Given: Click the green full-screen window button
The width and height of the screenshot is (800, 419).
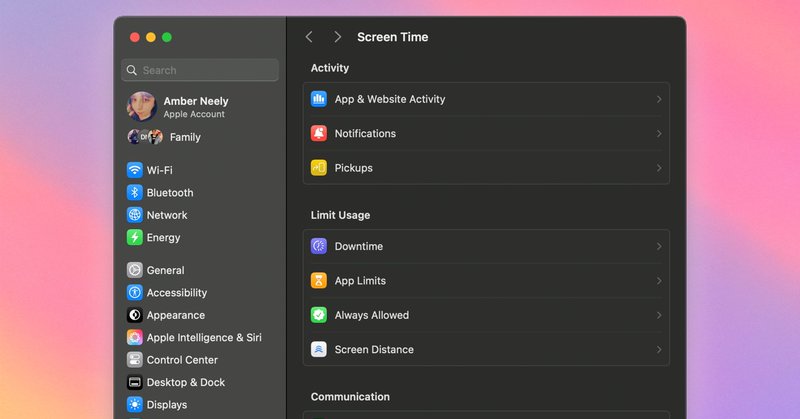Looking at the screenshot, I should (167, 37).
